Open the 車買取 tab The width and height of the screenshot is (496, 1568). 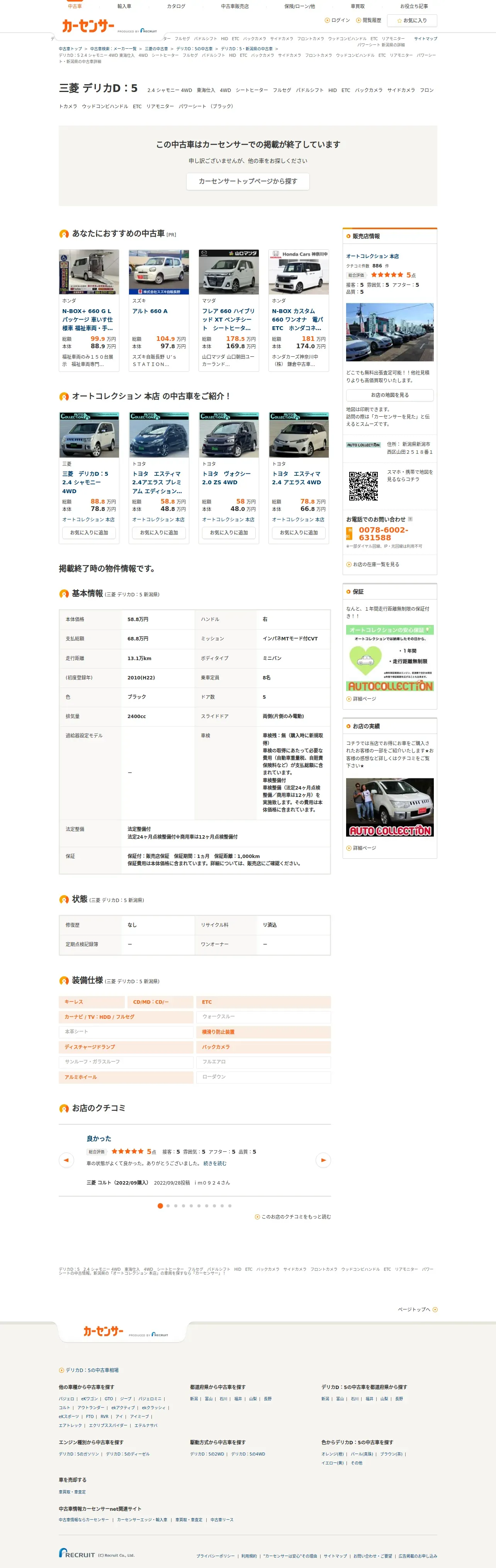(358, 6)
